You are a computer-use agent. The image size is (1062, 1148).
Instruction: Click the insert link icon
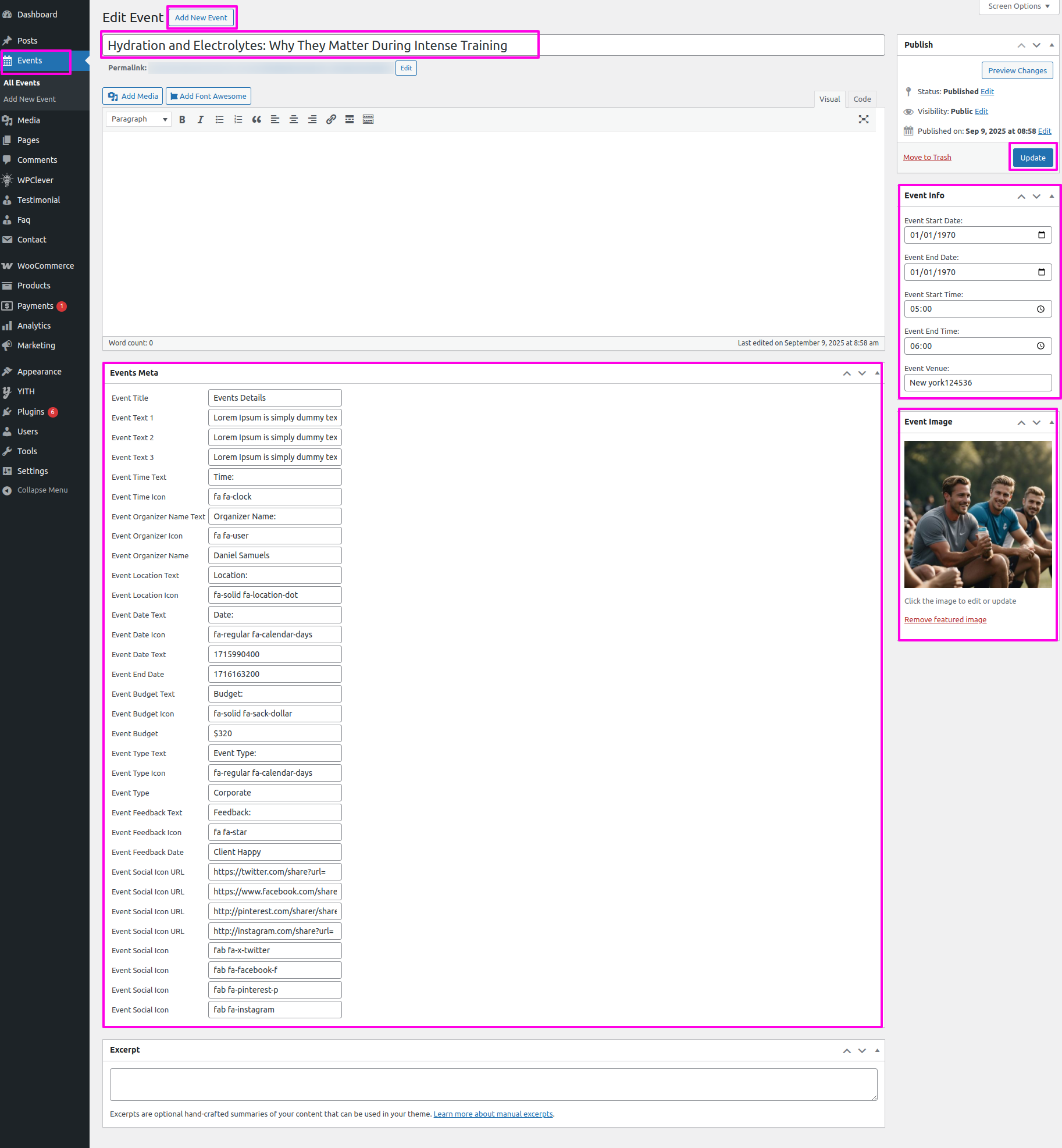coord(331,119)
